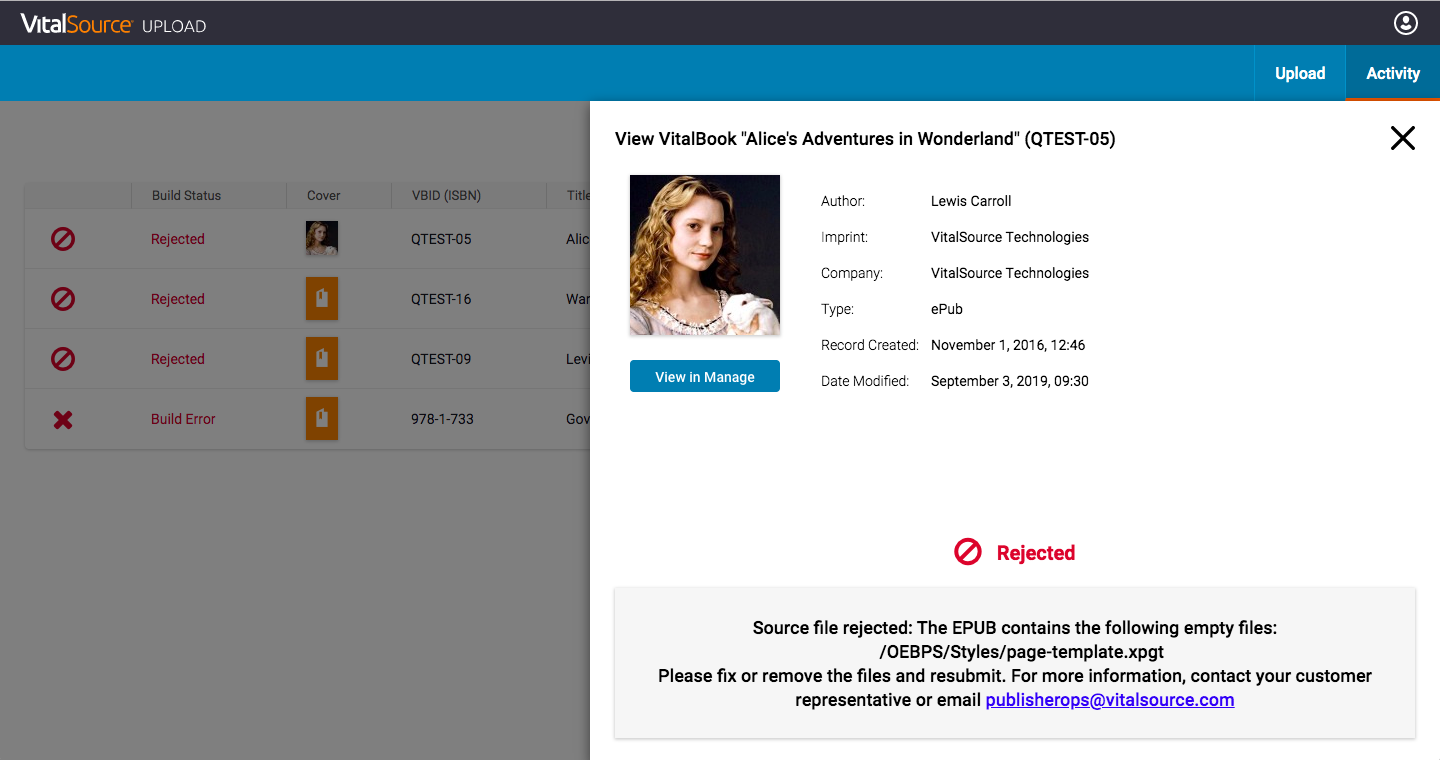This screenshot has width=1440, height=760.
Task: Sort by the Build Status column header
Action: (186, 195)
